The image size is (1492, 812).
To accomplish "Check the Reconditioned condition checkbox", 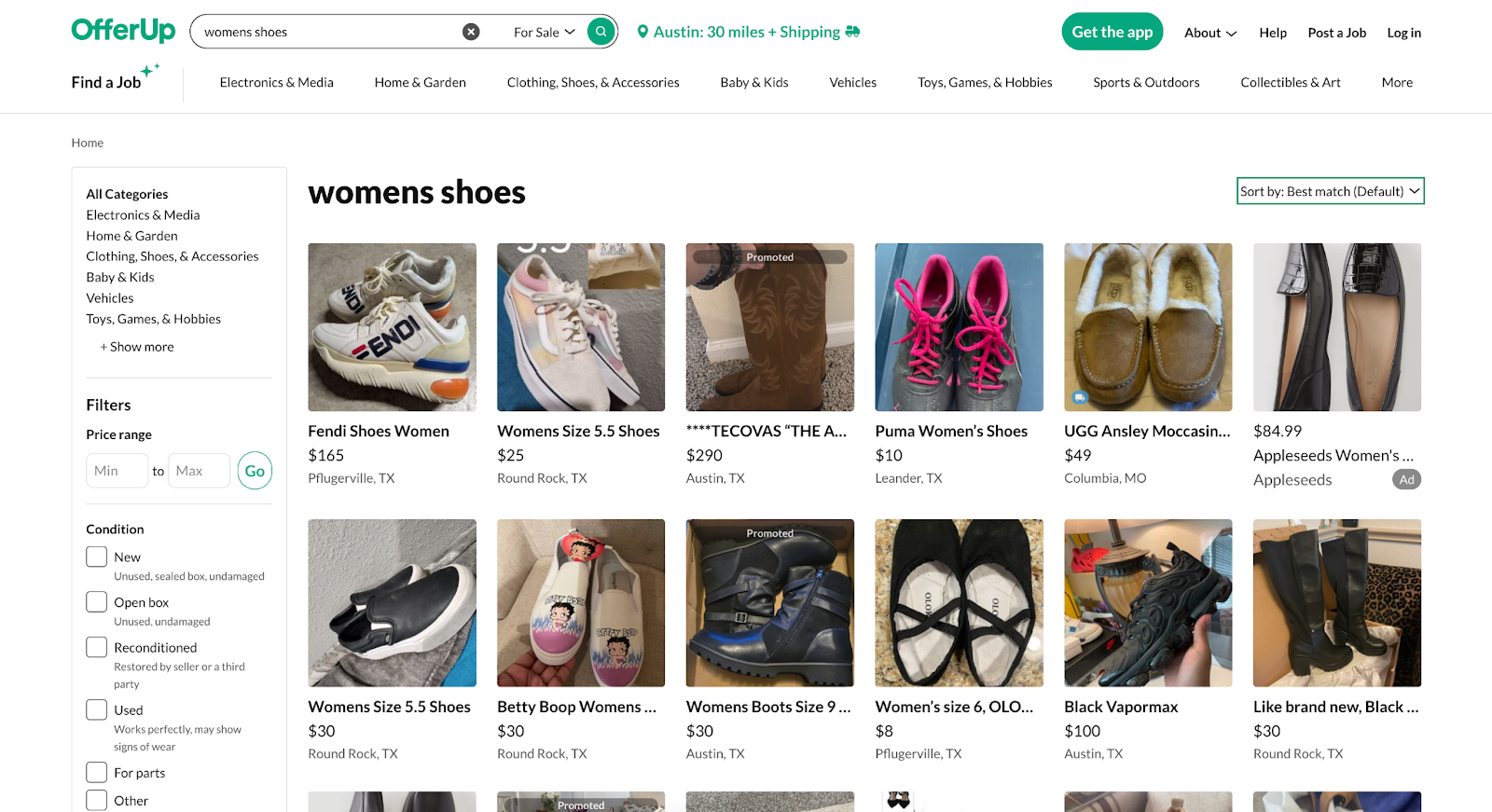I will coord(97,647).
